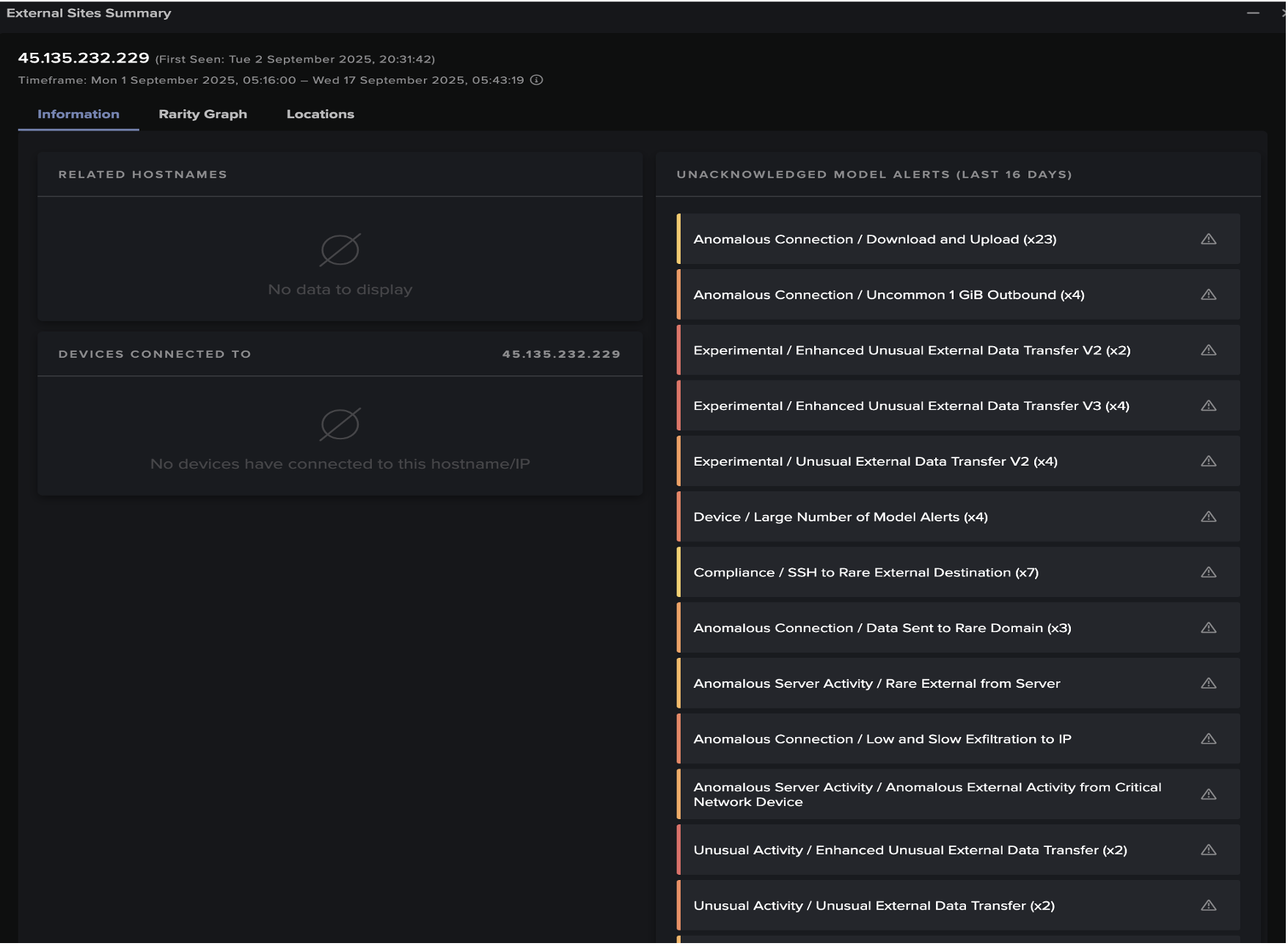Click the warning icon beside Unusual External Data Transfer V2

[x=1210, y=461]
